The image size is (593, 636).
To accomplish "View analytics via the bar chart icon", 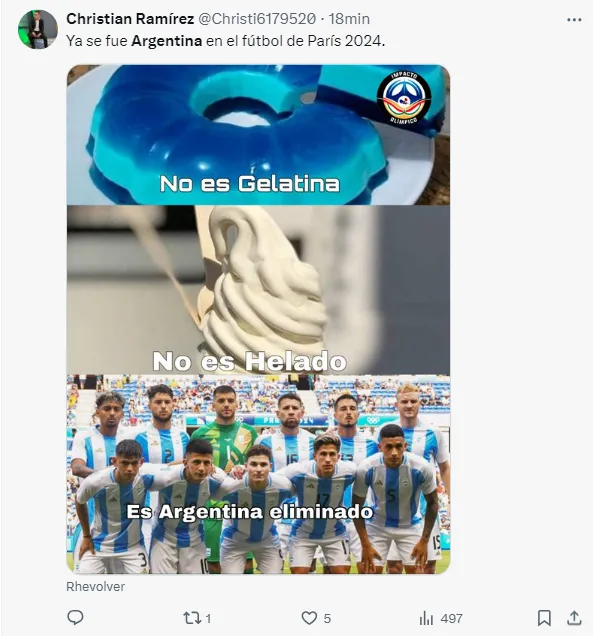I will click(x=426, y=619).
